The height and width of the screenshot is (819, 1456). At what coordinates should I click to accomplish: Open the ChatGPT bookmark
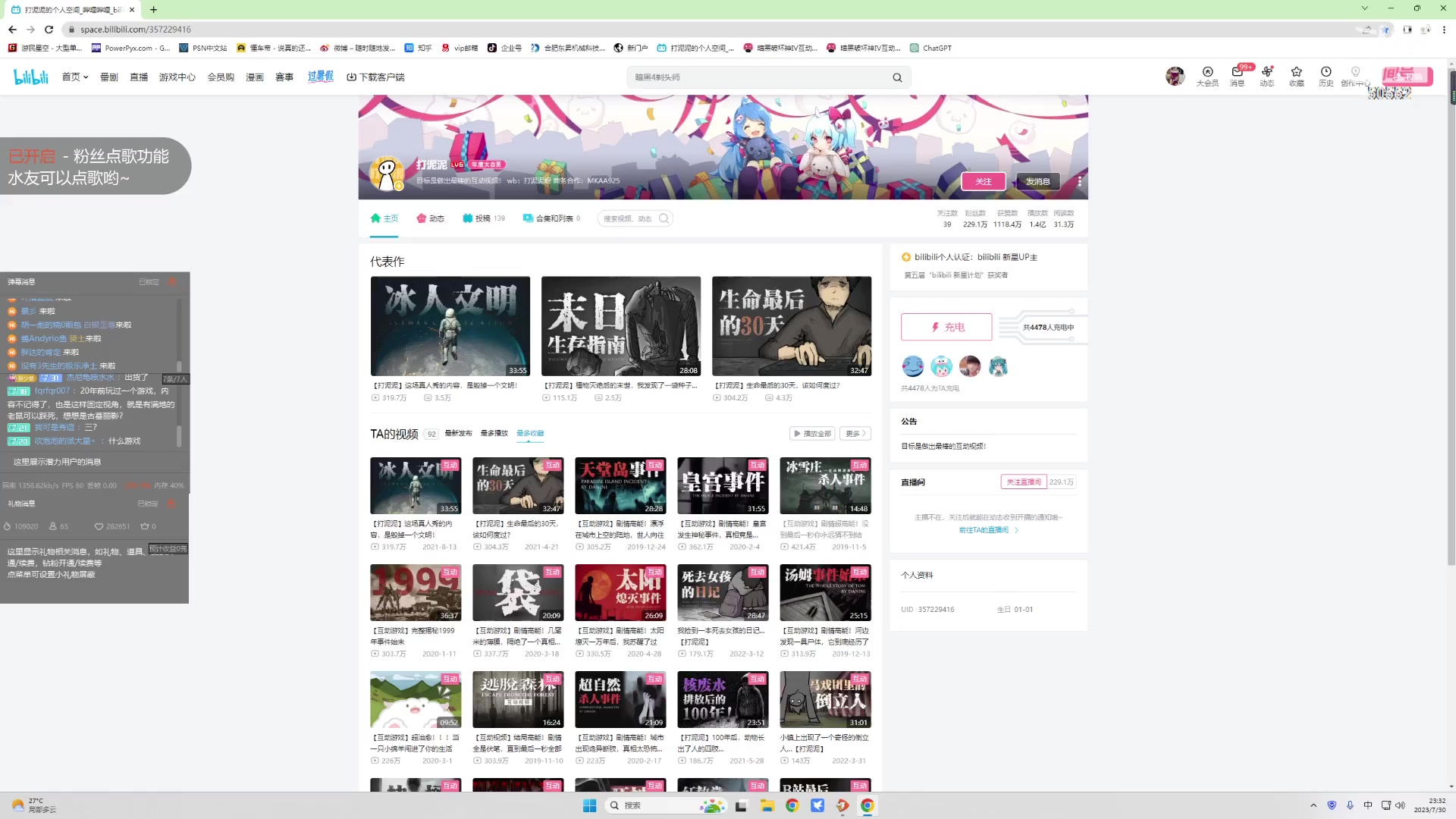point(930,48)
